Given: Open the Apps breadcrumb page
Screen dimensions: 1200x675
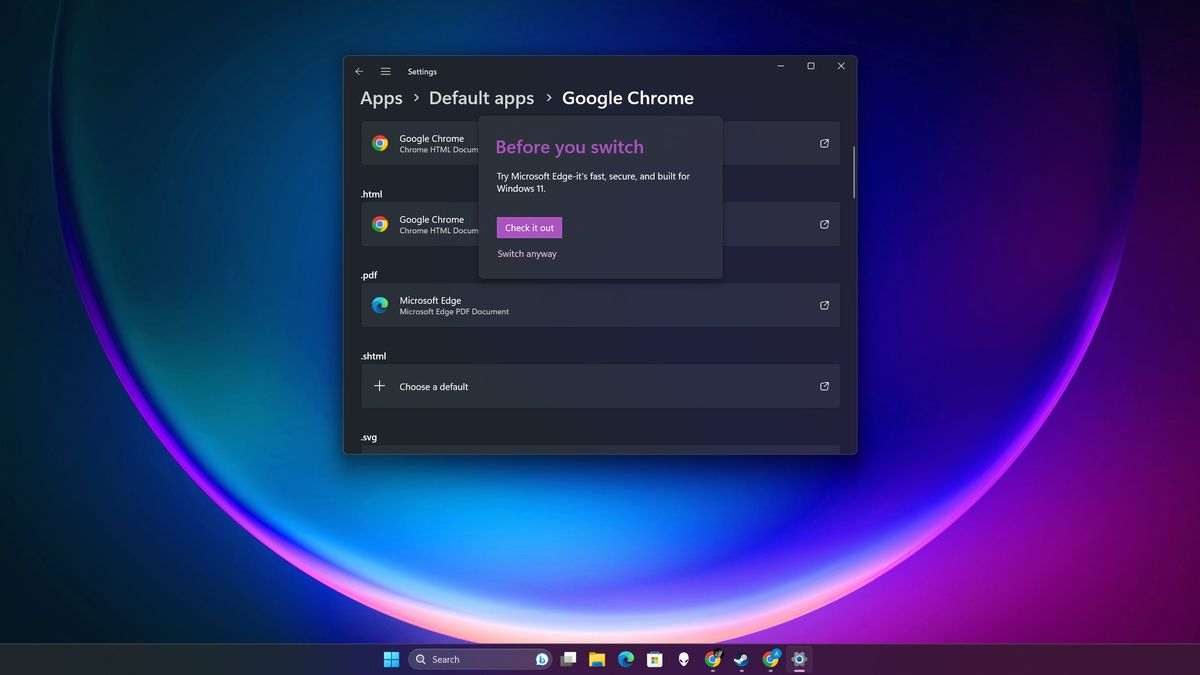Looking at the screenshot, I should pos(380,97).
